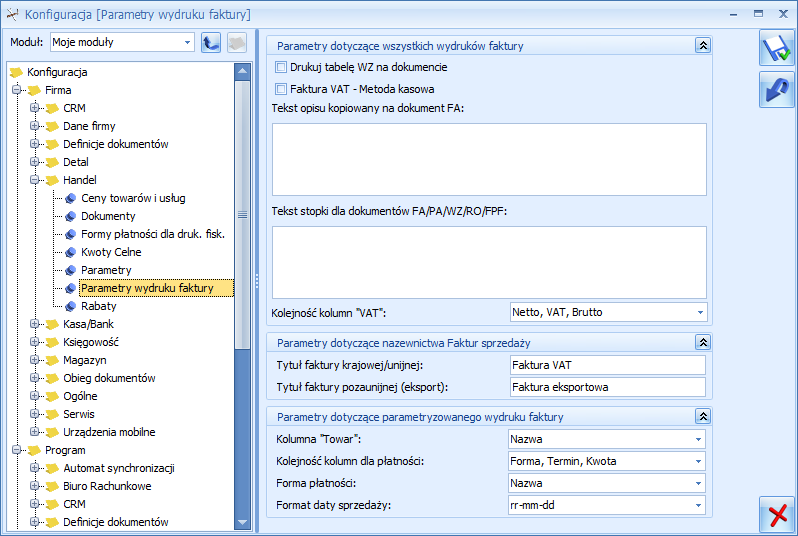Select Definicje dokumentów under Firma
798x536 pixels.
click(116, 144)
